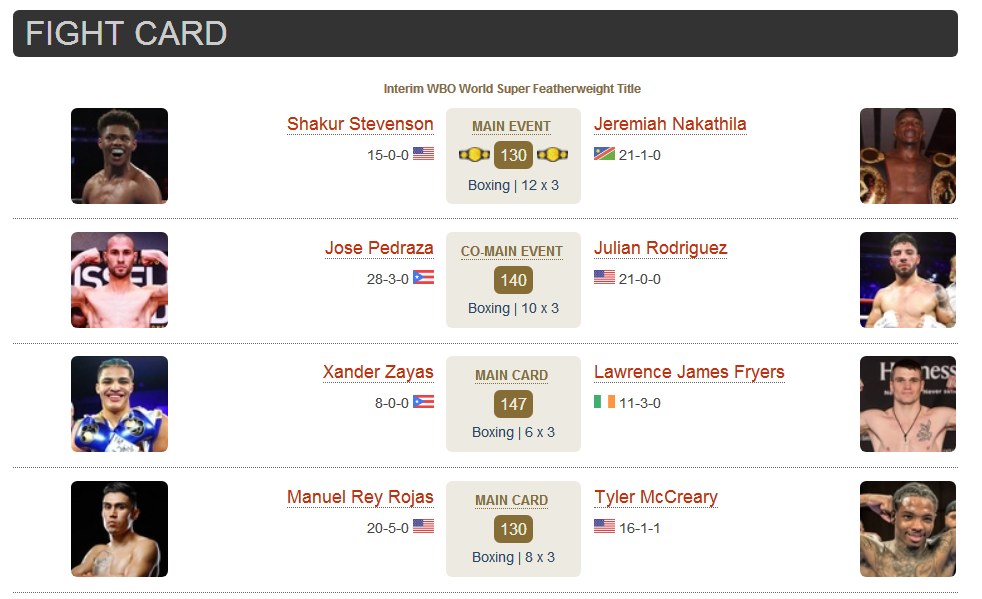Screen dimensions: 982x599
Task: Open Manuel Rey Rojas' photo thumbnail
Action: 119,529
